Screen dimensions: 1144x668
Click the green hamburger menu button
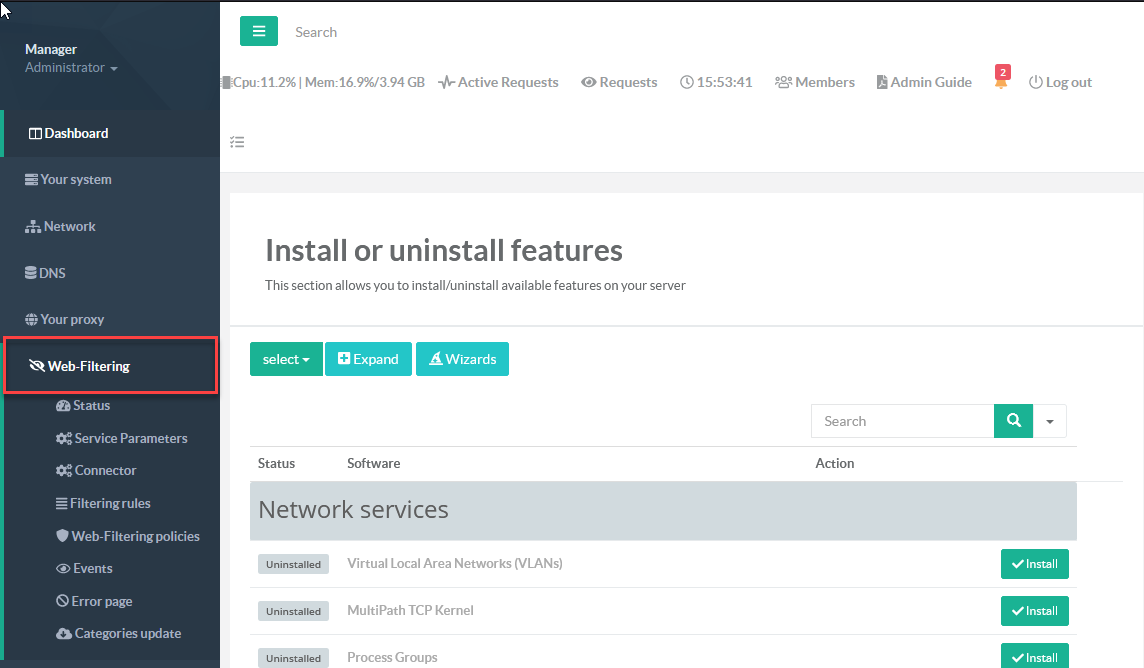[258, 31]
